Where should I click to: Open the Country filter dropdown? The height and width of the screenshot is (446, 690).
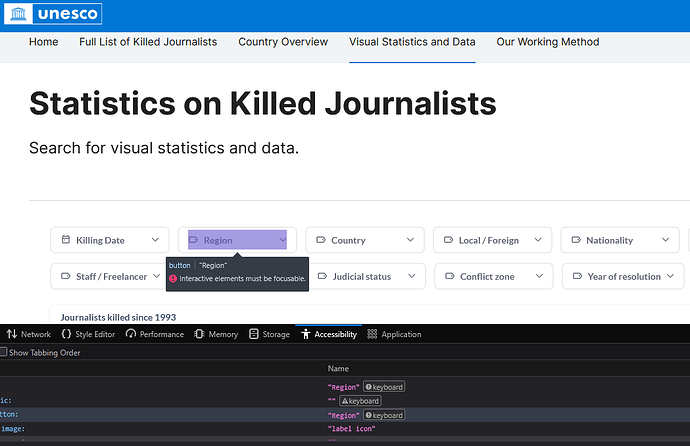(x=365, y=240)
